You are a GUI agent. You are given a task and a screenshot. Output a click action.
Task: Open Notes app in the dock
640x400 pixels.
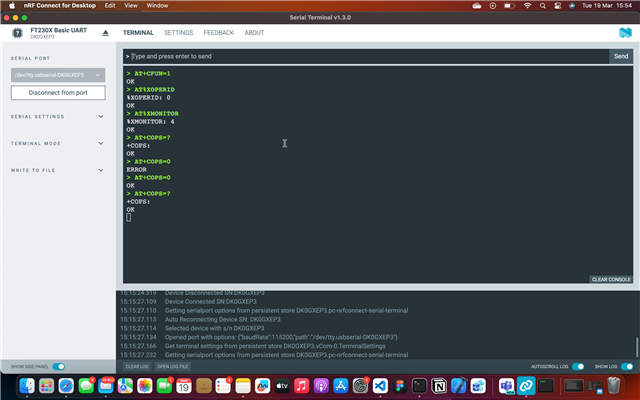[x=243, y=385]
